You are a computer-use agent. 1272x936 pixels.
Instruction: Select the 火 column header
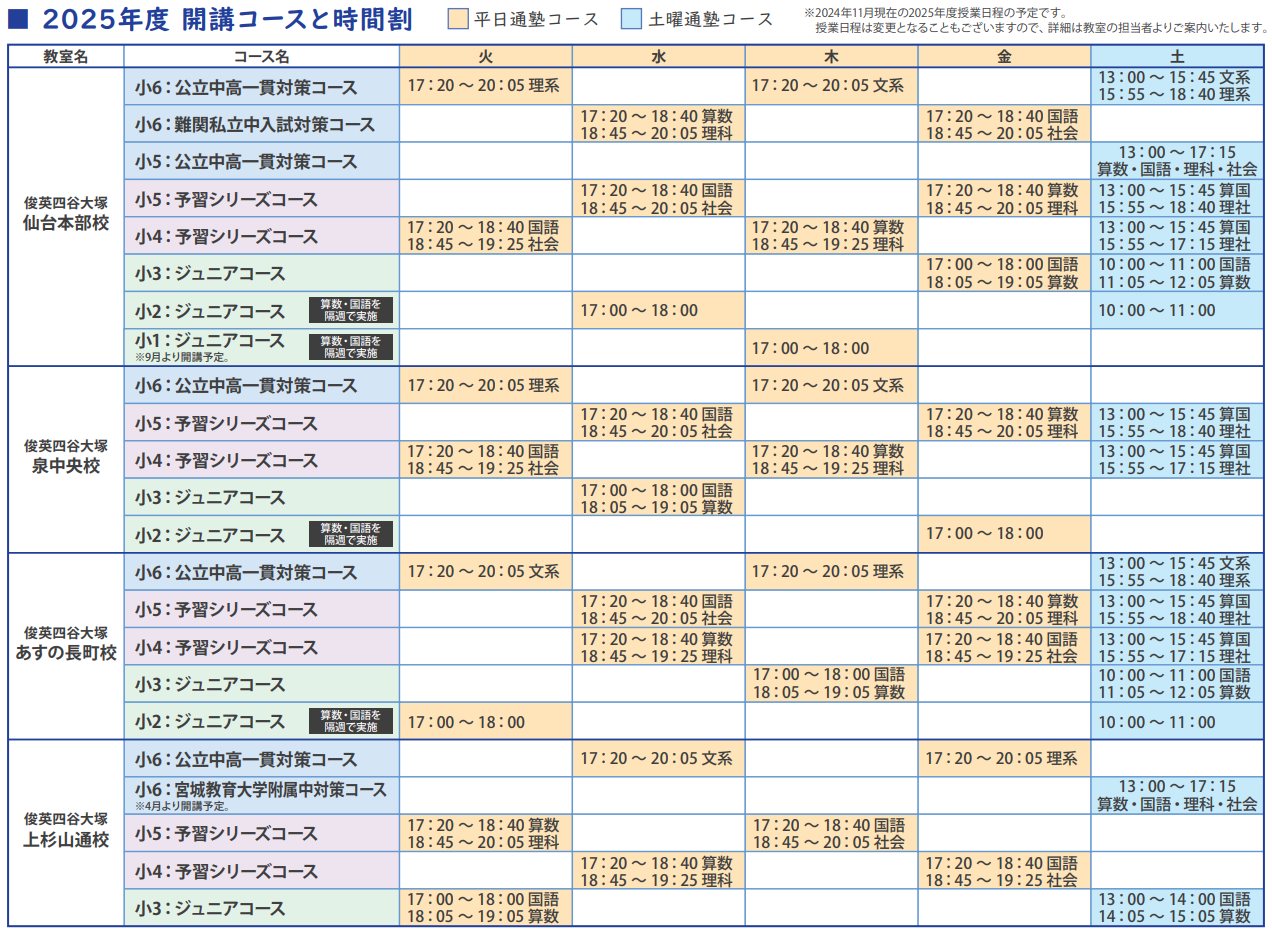tap(485, 56)
